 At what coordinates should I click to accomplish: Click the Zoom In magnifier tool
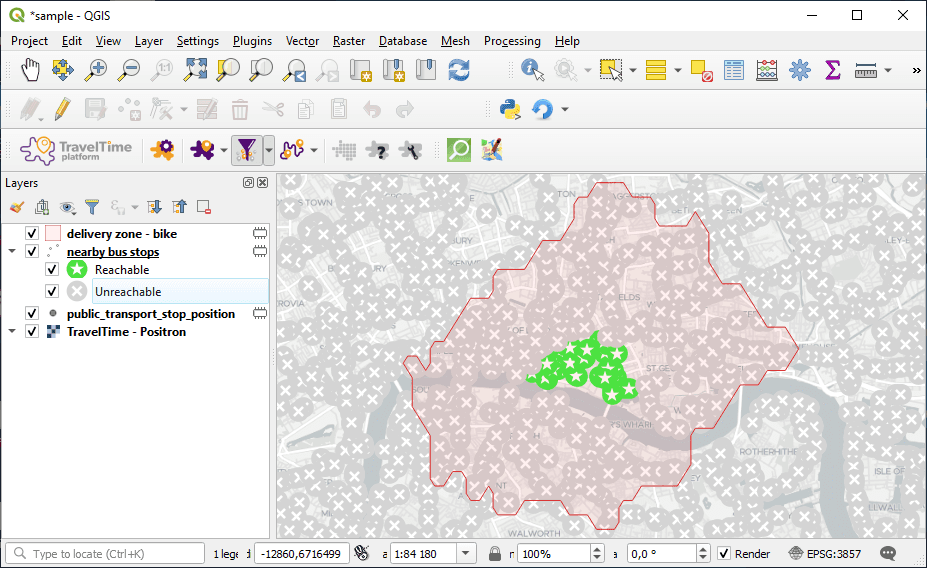point(96,70)
